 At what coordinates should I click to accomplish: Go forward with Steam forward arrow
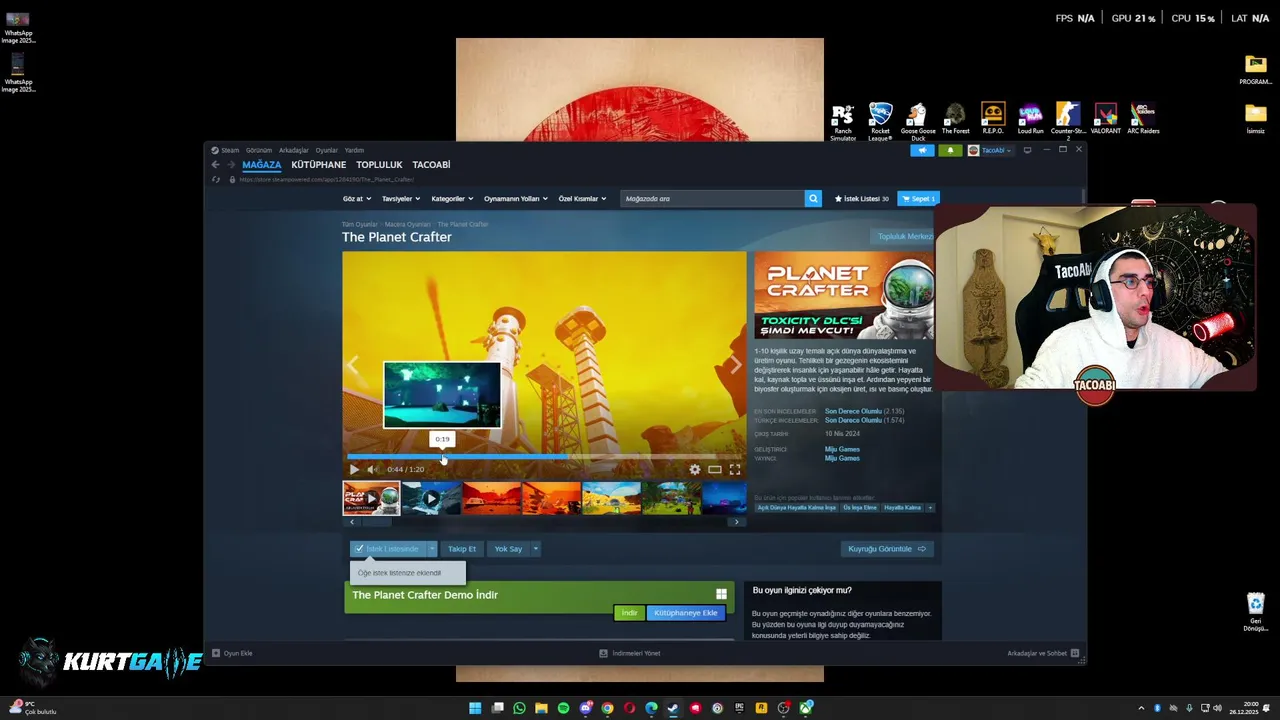pyautogui.click(x=231, y=164)
